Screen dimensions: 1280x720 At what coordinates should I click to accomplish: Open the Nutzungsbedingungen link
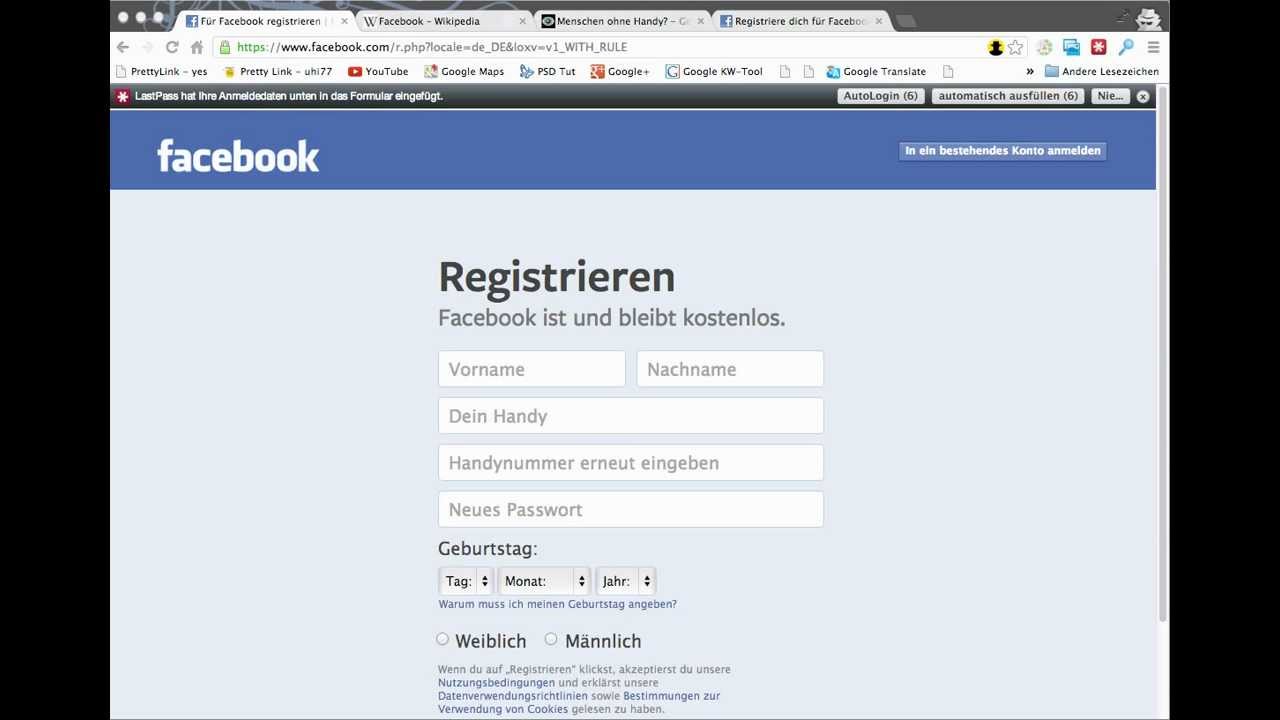tap(496, 683)
